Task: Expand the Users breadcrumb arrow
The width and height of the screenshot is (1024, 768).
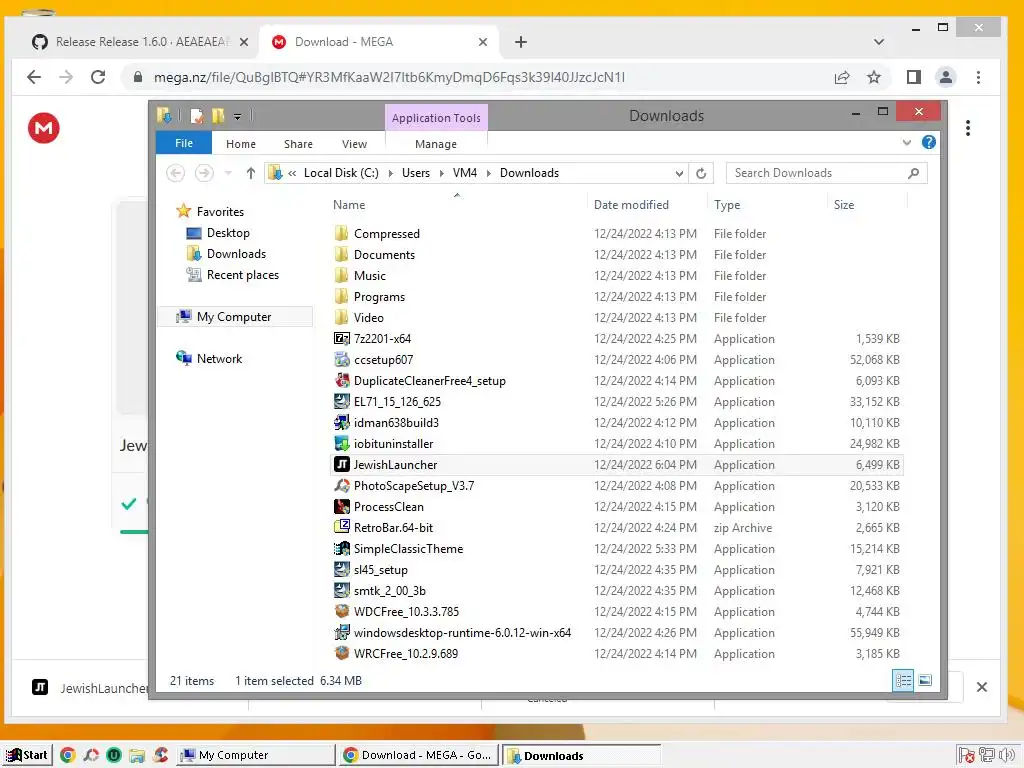Action: (441, 173)
